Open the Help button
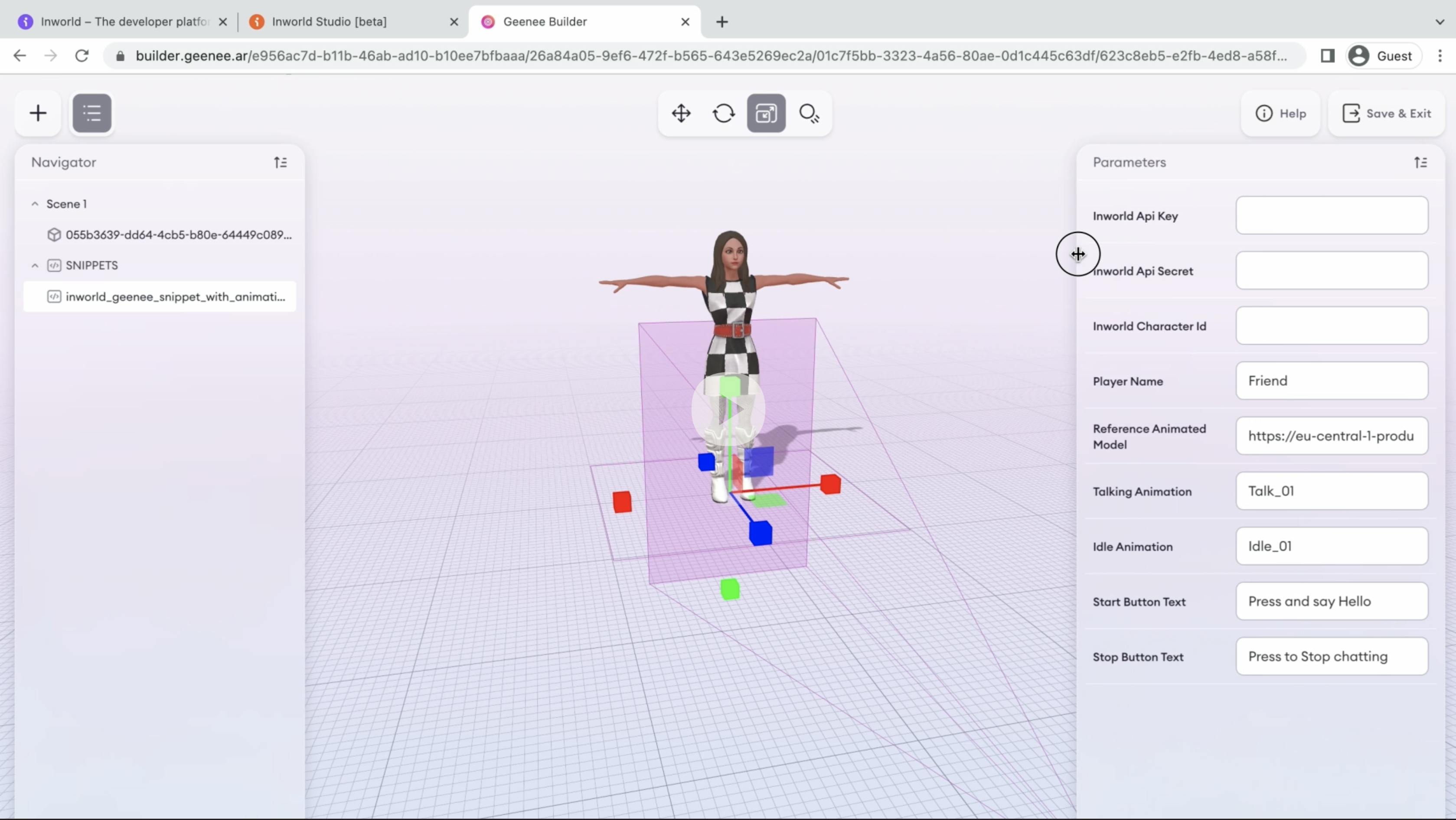Screen dimensions: 1456x820 point(1281,113)
